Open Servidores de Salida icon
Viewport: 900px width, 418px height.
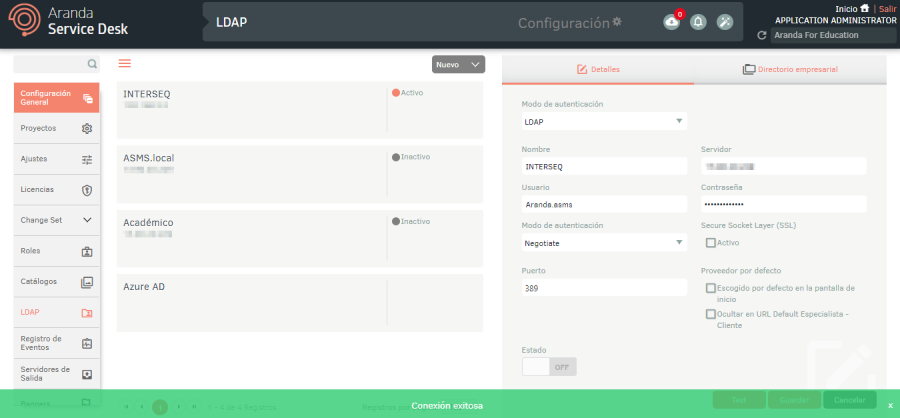[x=87, y=374]
